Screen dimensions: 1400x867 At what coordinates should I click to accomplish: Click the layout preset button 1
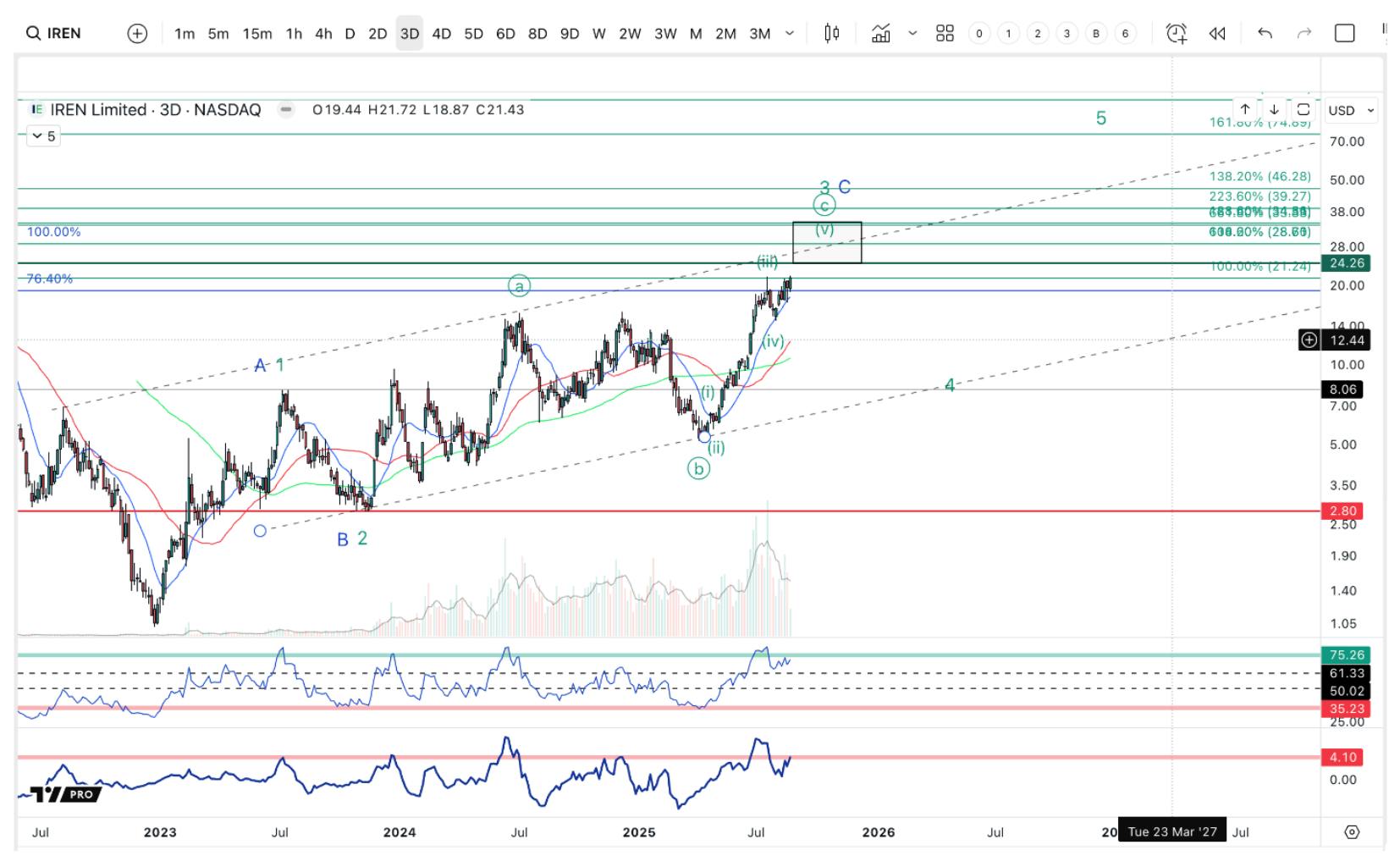pos(1008,33)
